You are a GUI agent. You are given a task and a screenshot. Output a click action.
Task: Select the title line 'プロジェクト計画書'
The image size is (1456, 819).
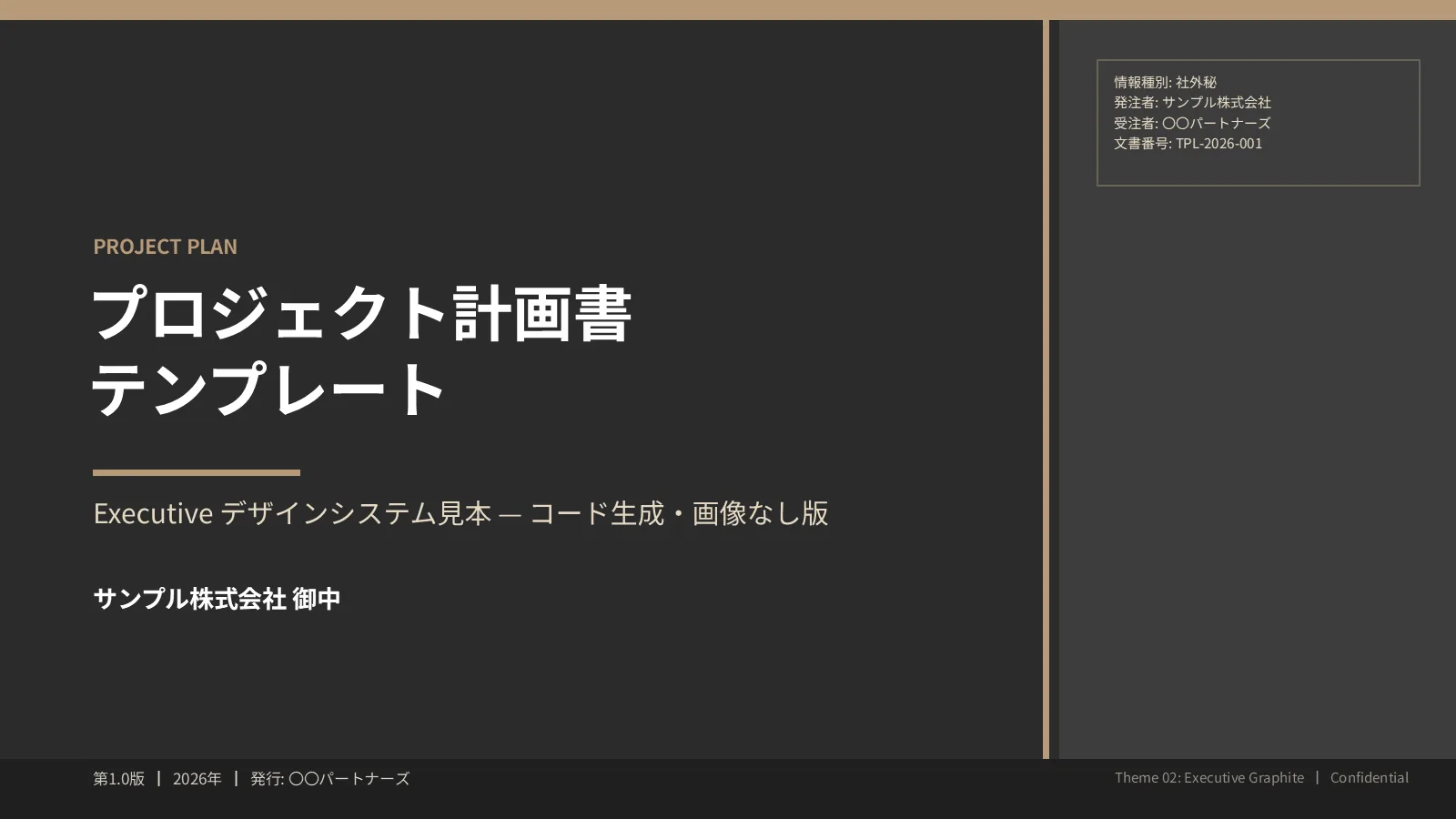coord(361,313)
